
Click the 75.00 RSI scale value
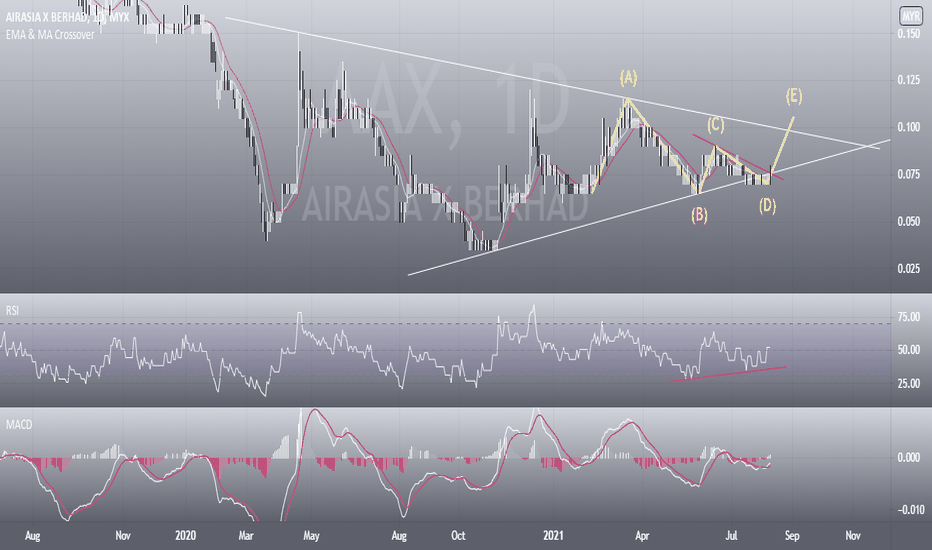tap(909, 317)
